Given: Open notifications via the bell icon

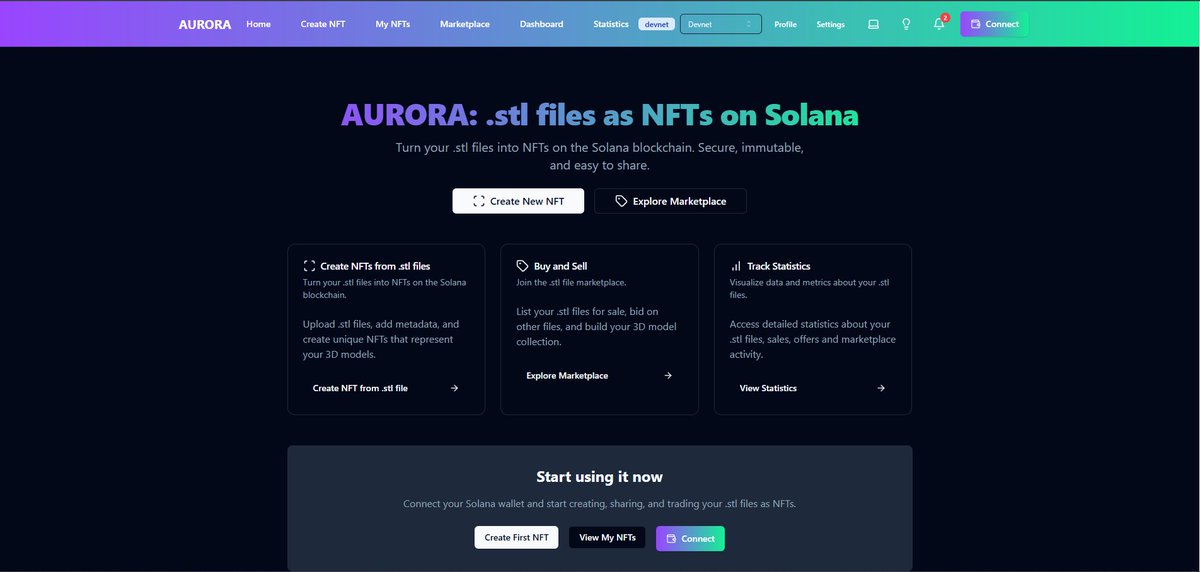Looking at the screenshot, I should [939, 24].
